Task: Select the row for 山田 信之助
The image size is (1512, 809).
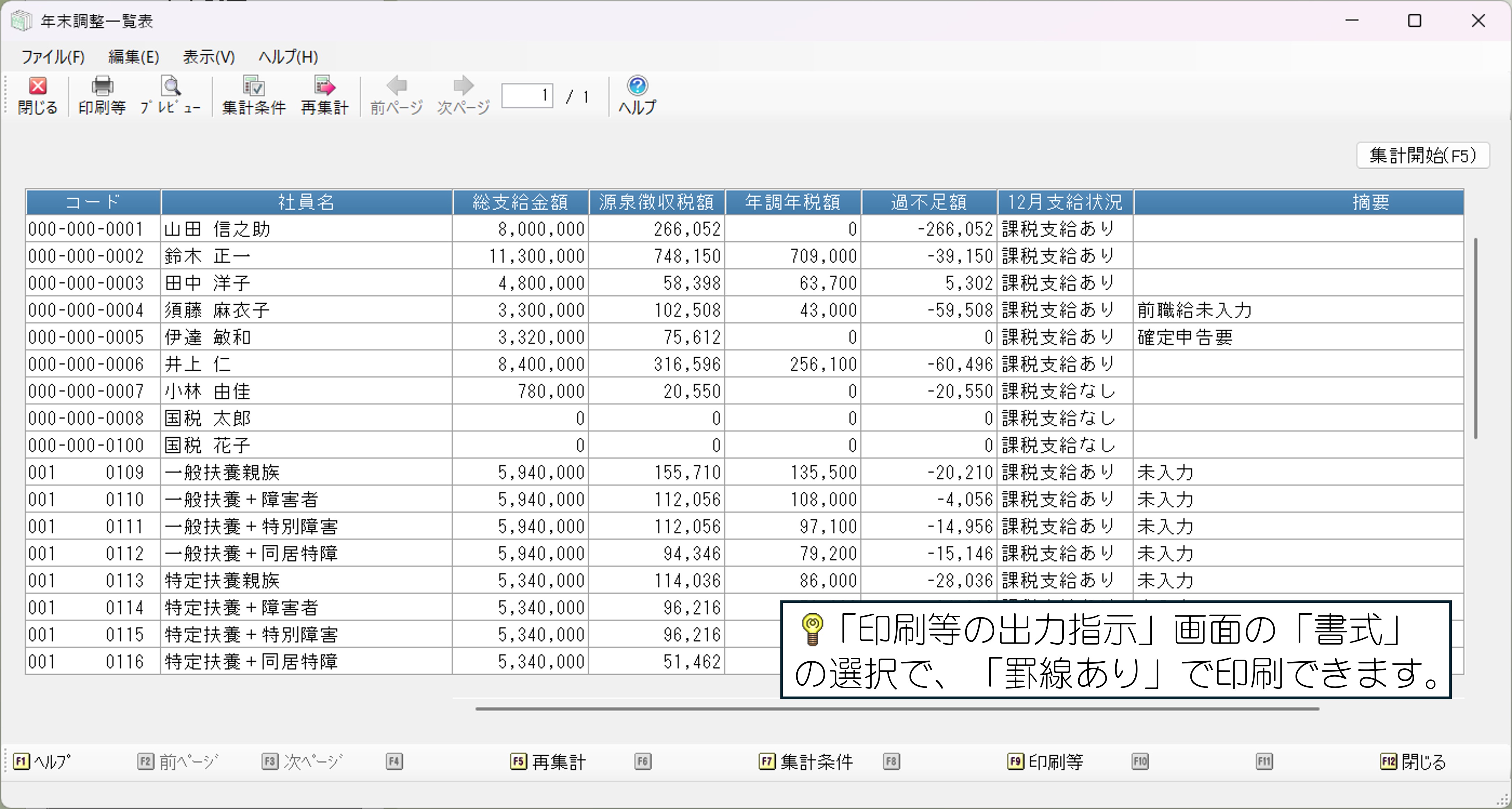Action: click(305, 229)
